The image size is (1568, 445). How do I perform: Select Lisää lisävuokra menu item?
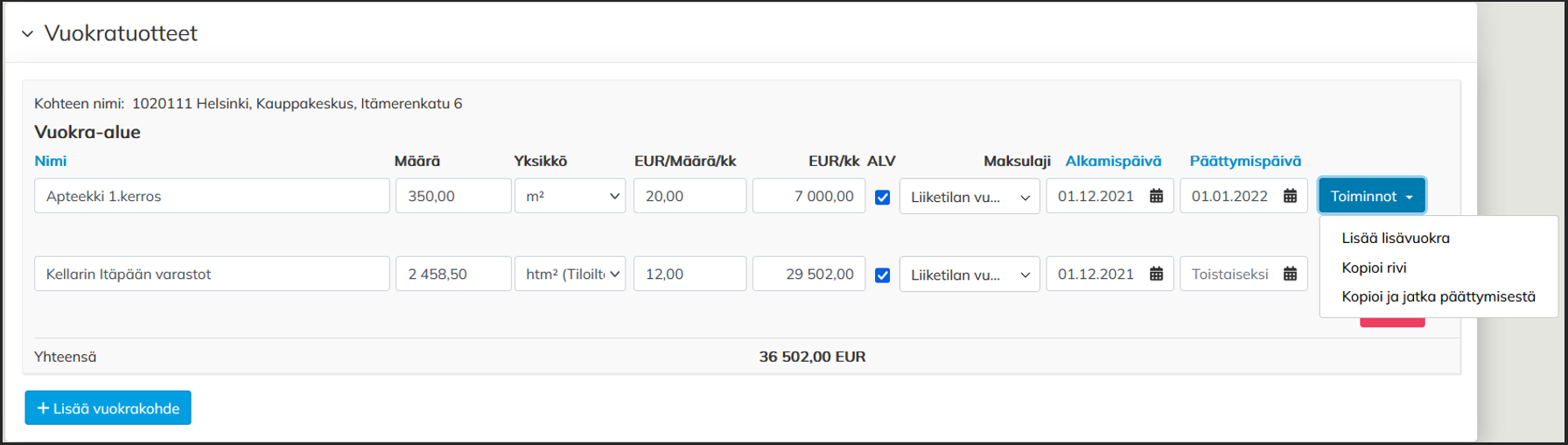1395,238
